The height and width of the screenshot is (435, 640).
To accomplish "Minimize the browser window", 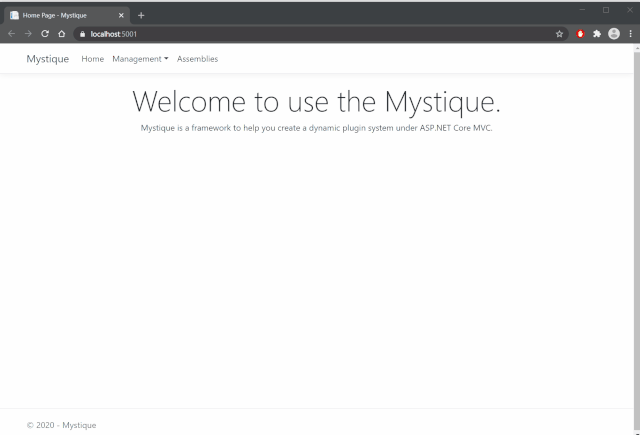I will (582, 10).
